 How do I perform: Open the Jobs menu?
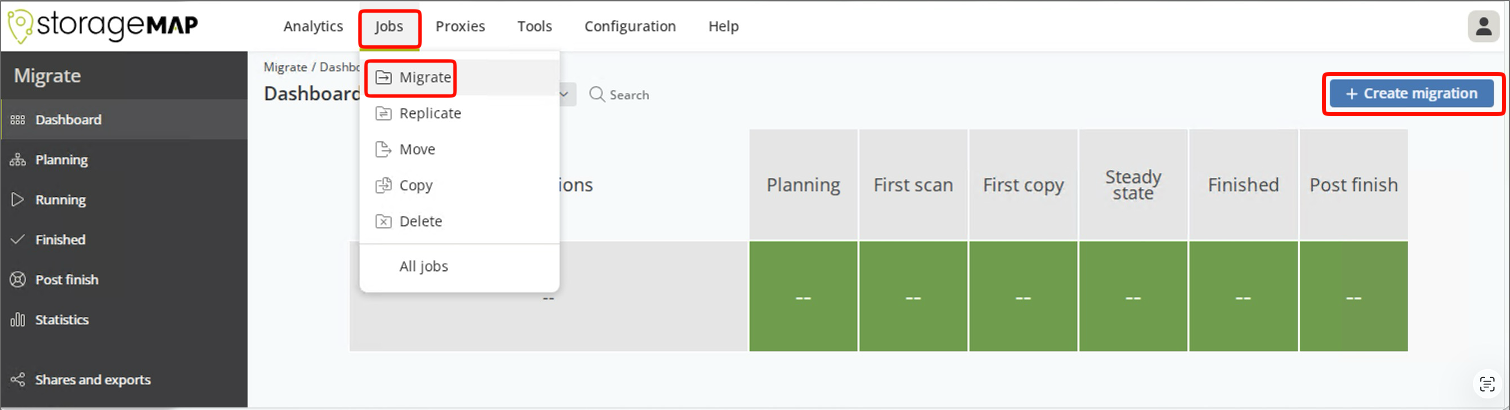(x=389, y=27)
